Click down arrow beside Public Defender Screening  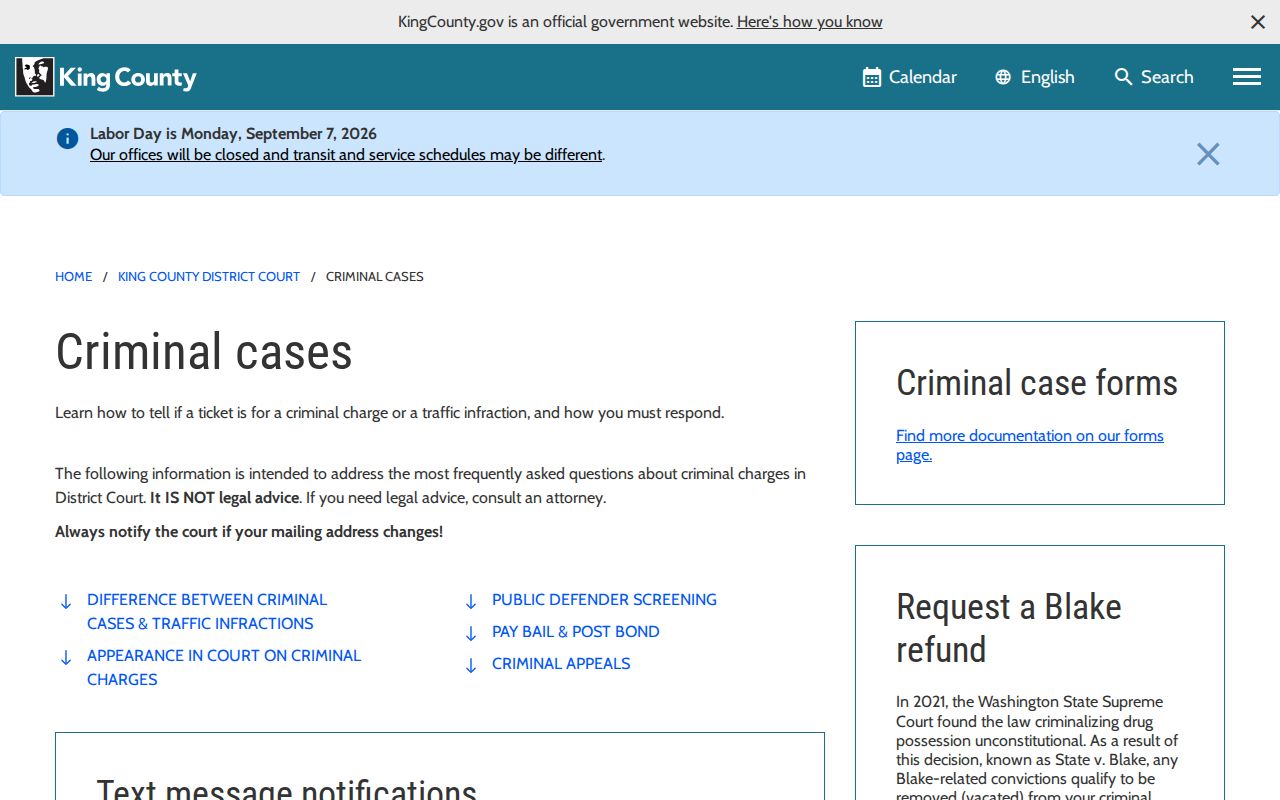(471, 602)
